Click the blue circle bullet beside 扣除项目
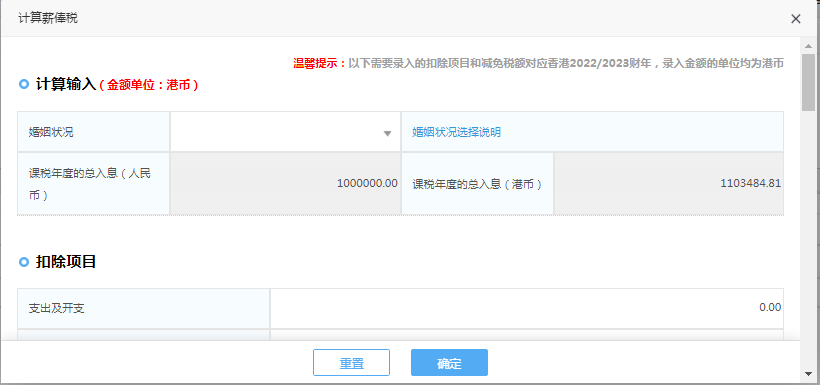Image resolution: width=820 pixels, height=385 pixels. (x=24, y=262)
